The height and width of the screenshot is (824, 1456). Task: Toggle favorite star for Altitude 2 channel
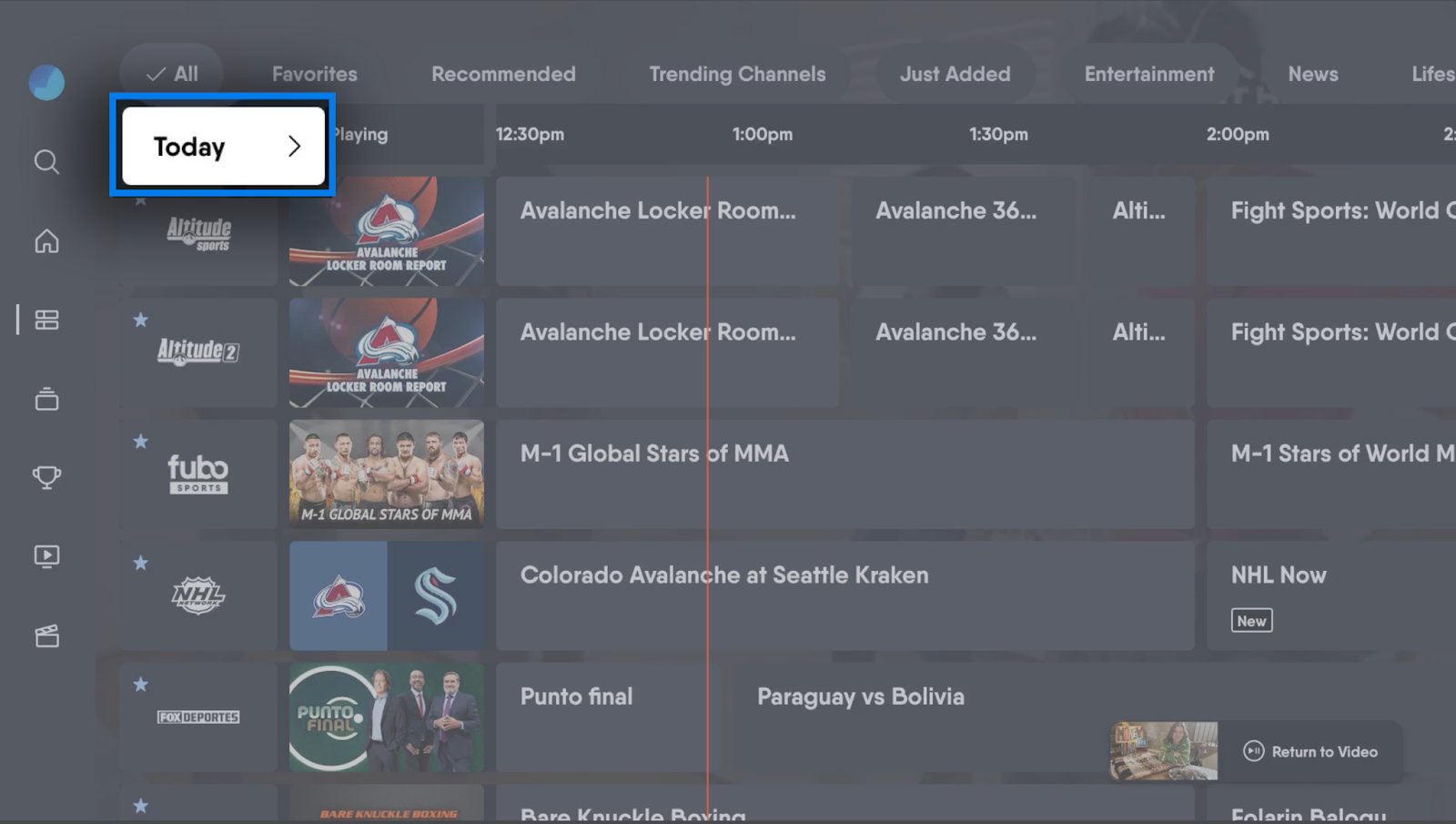(140, 320)
